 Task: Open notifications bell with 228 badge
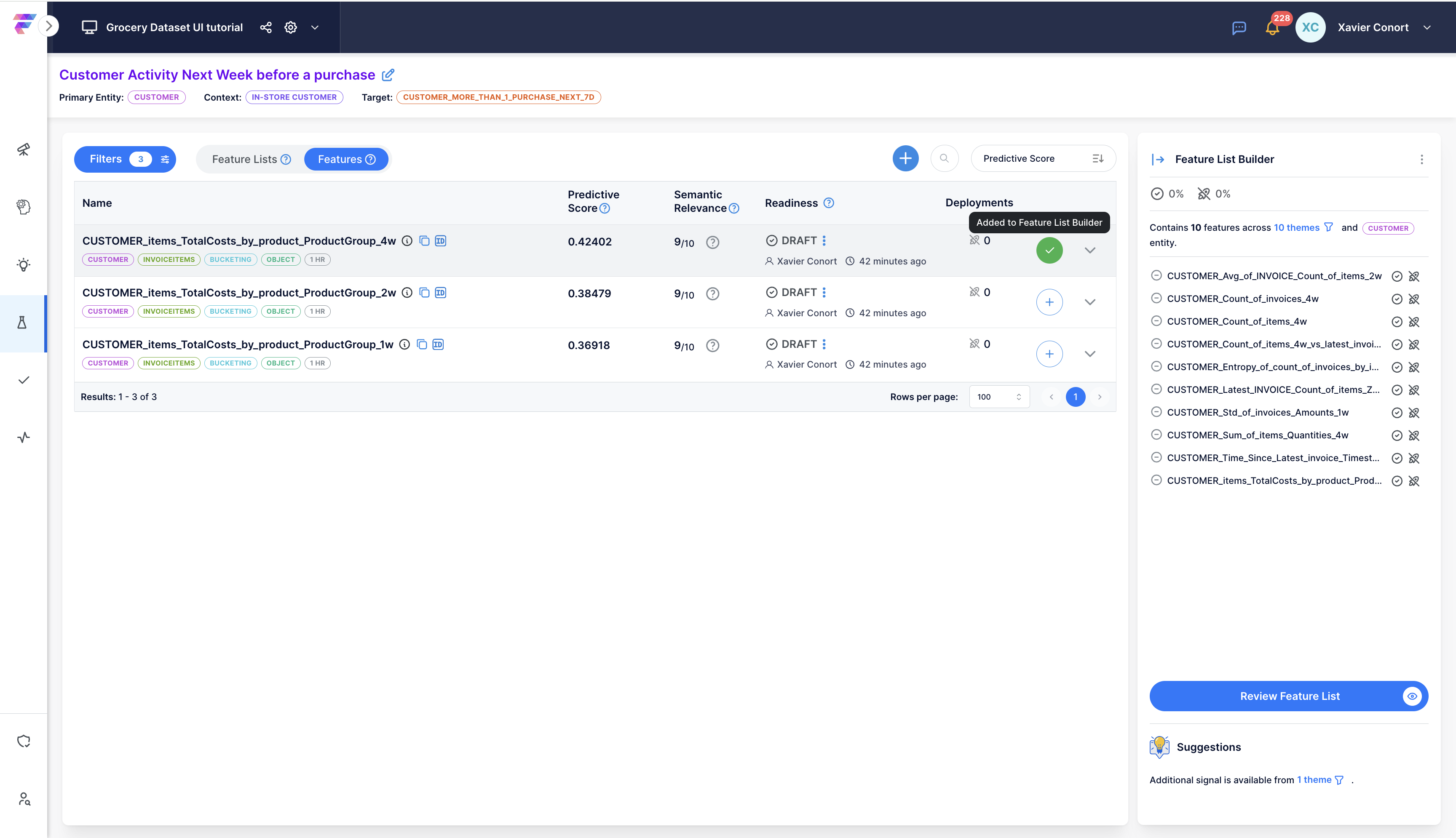(1272, 28)
